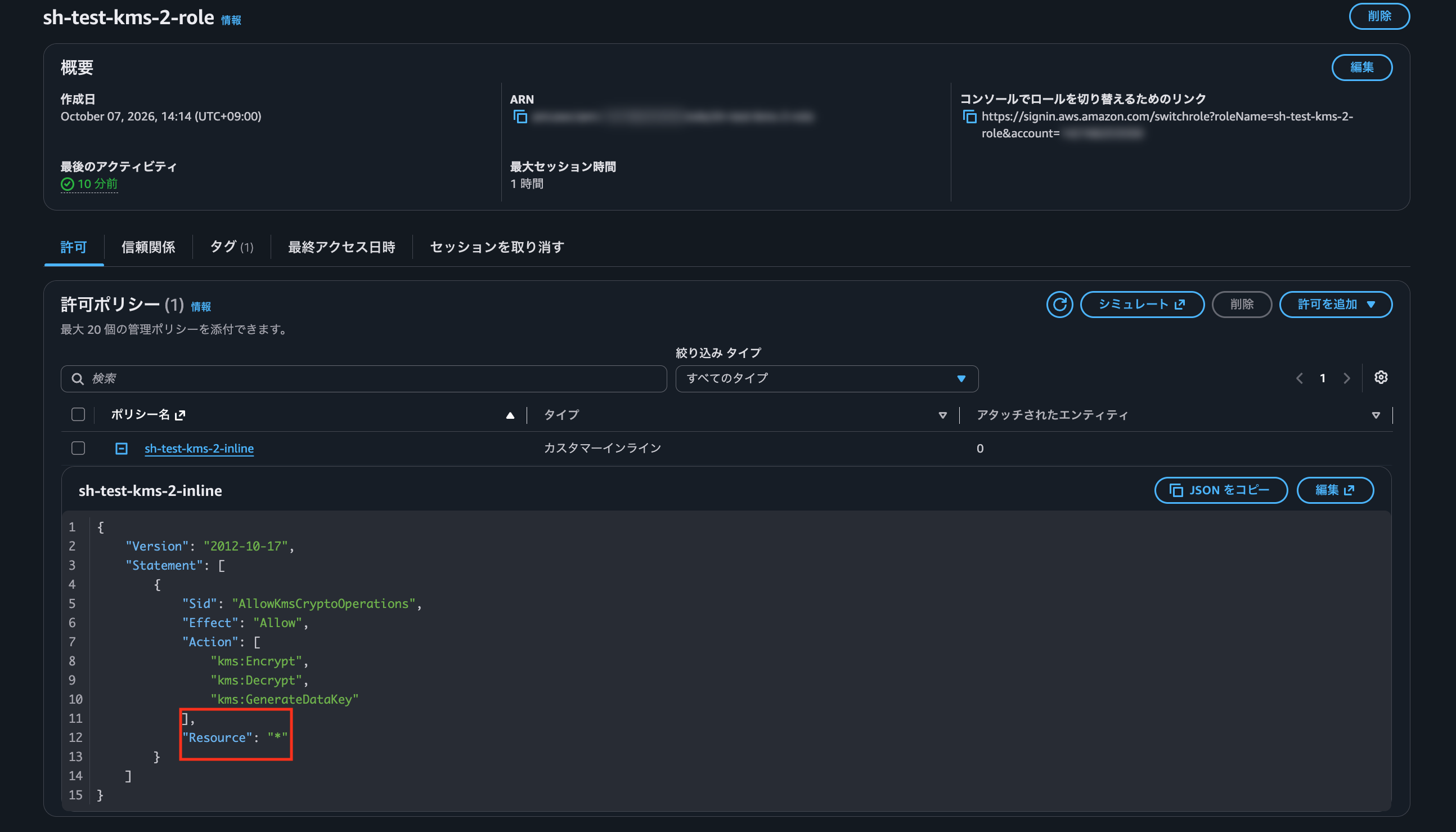
Task: Click 編集 in the 概要 panel
Action: tap(1362, 68)
